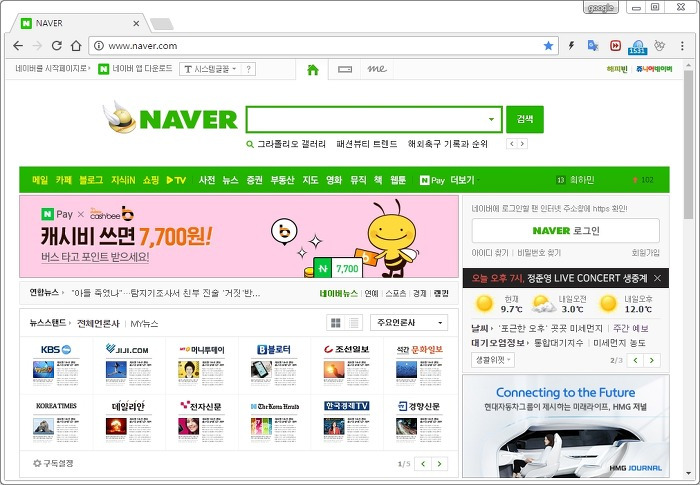The height and width of the screenshot is (485, 700).
Task: Open Connecting to the Future ad
Action: (566, 426)
